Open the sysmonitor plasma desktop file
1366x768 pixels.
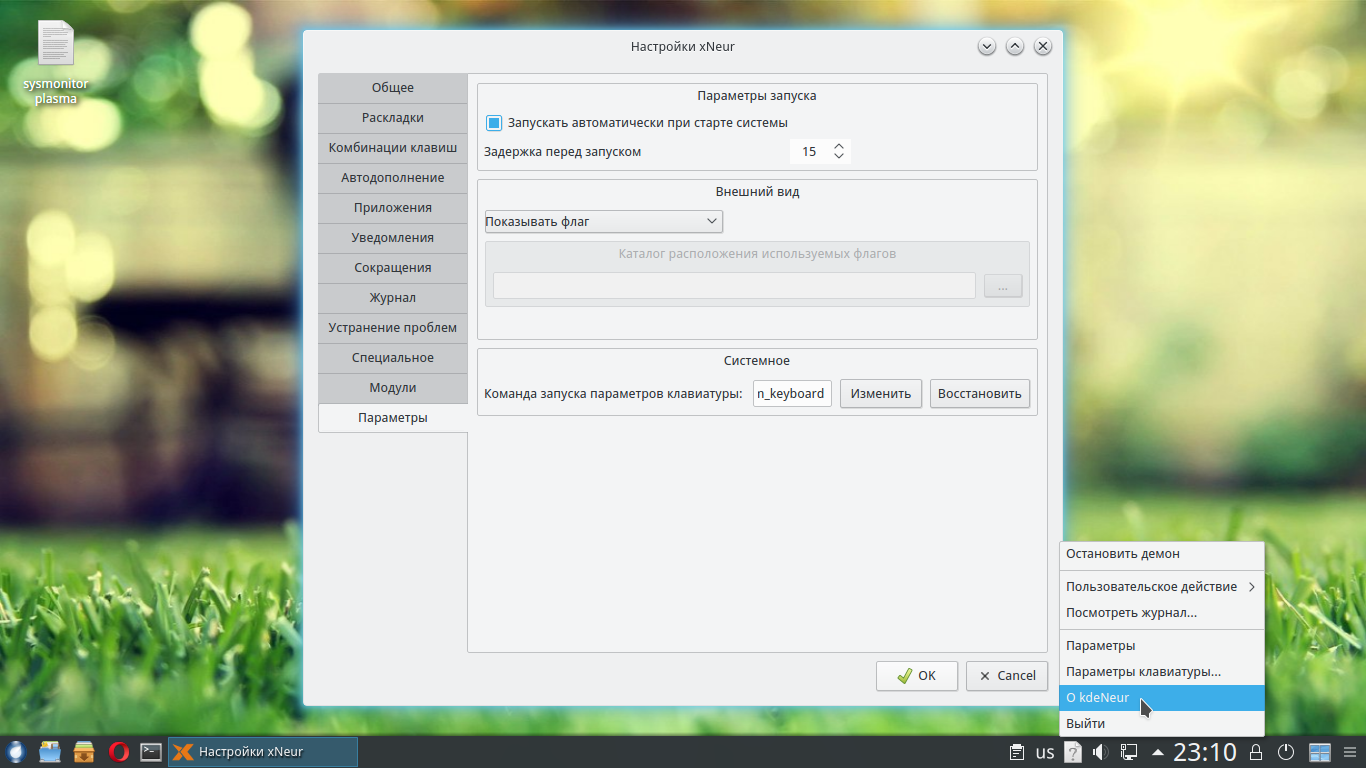click(56, 62)
